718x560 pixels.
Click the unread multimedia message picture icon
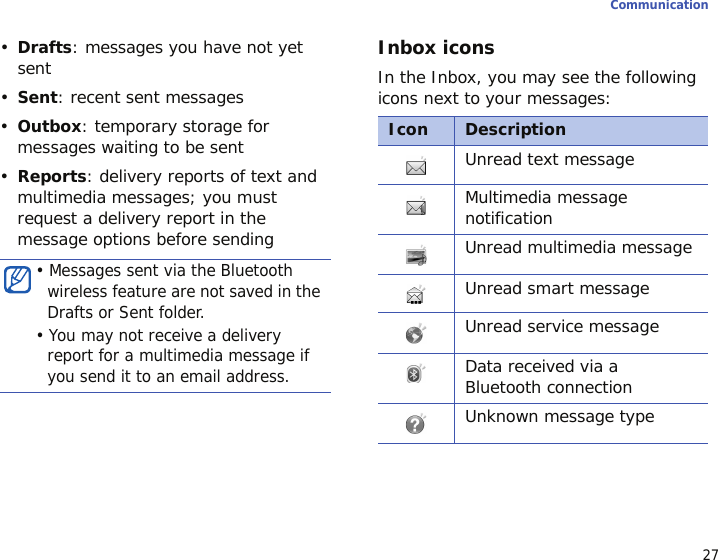[416, 256]
